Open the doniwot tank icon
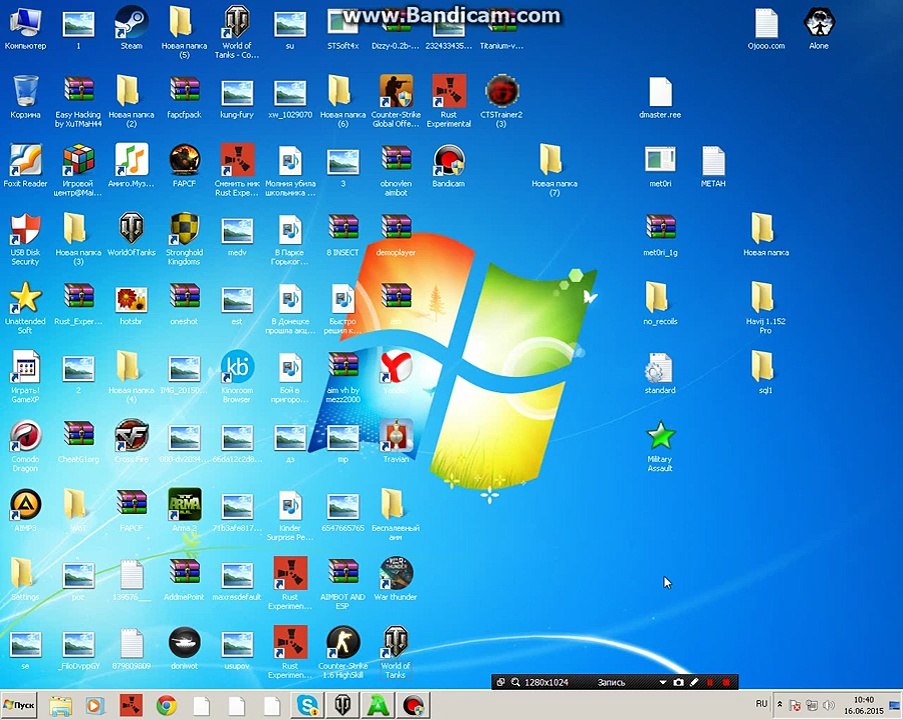The width and height of the screenshot is (903, 720). (x=184, y=649)
